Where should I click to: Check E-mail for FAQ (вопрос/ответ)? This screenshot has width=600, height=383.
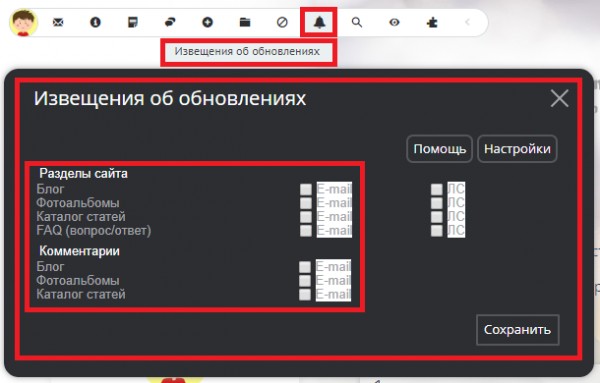coord(306,230)
